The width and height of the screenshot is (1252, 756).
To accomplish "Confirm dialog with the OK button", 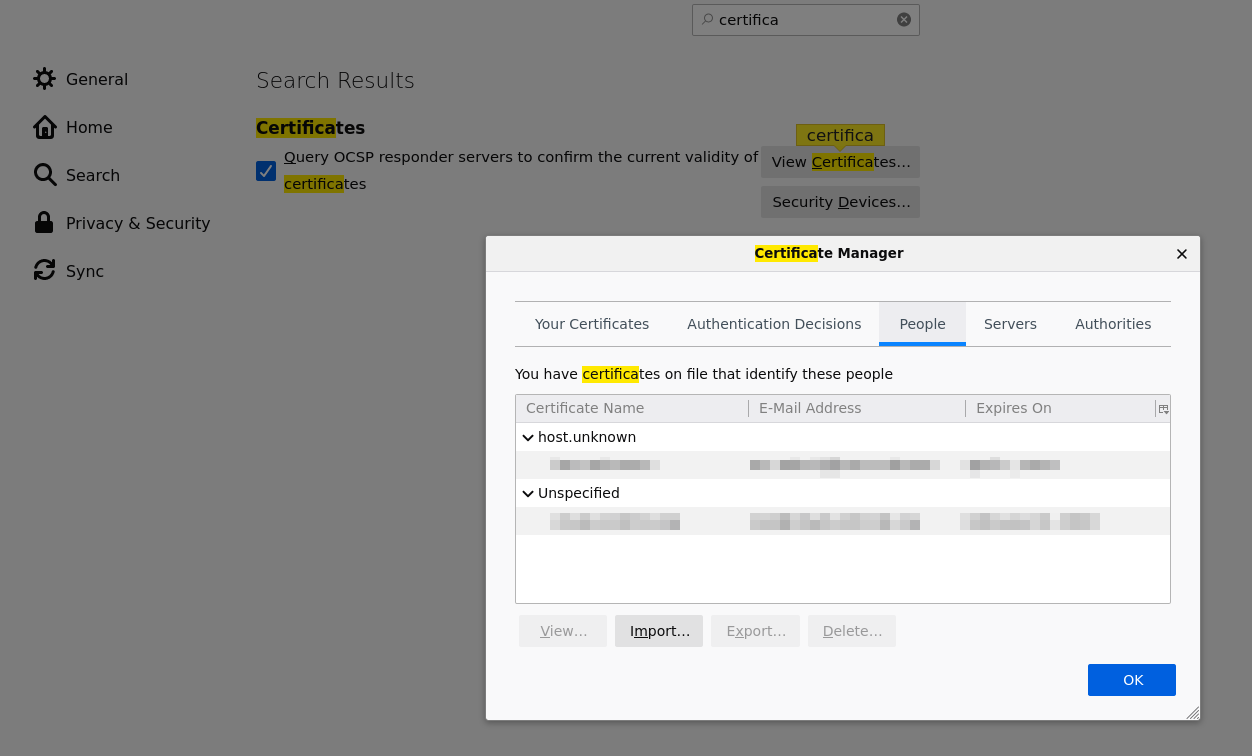I will pyautogui.click(x=1131, y=680).
